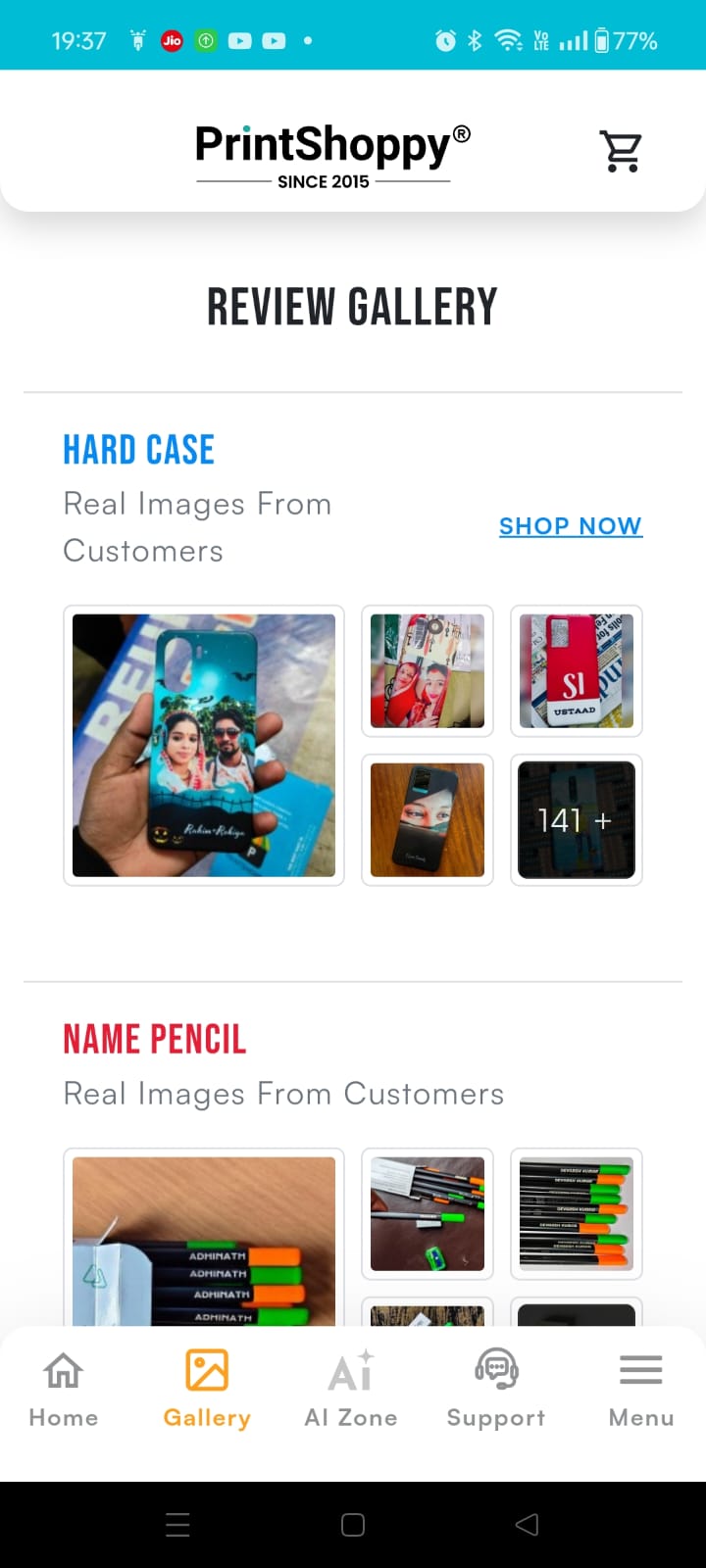
Task: Open two women red case thumbnail
Action: pyautogui.click(x=428, y=671)
